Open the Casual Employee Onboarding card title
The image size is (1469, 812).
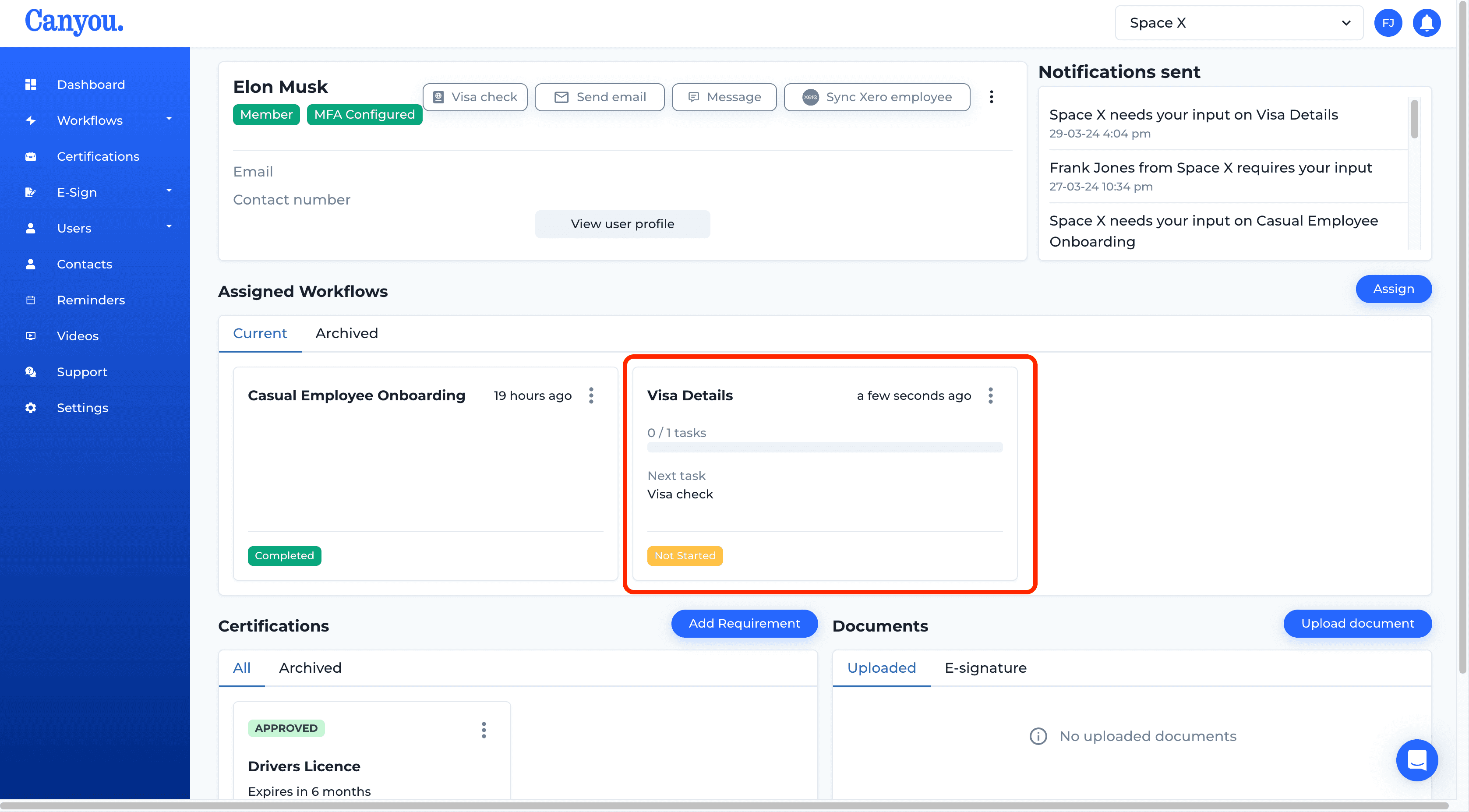[357, 396]
